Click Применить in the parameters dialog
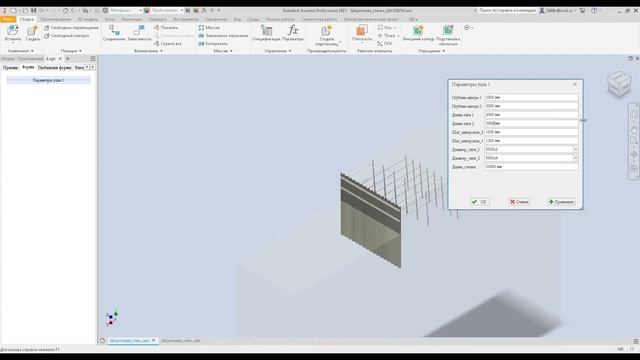This screenshot has height=360, width=640. tap(561, 202)
